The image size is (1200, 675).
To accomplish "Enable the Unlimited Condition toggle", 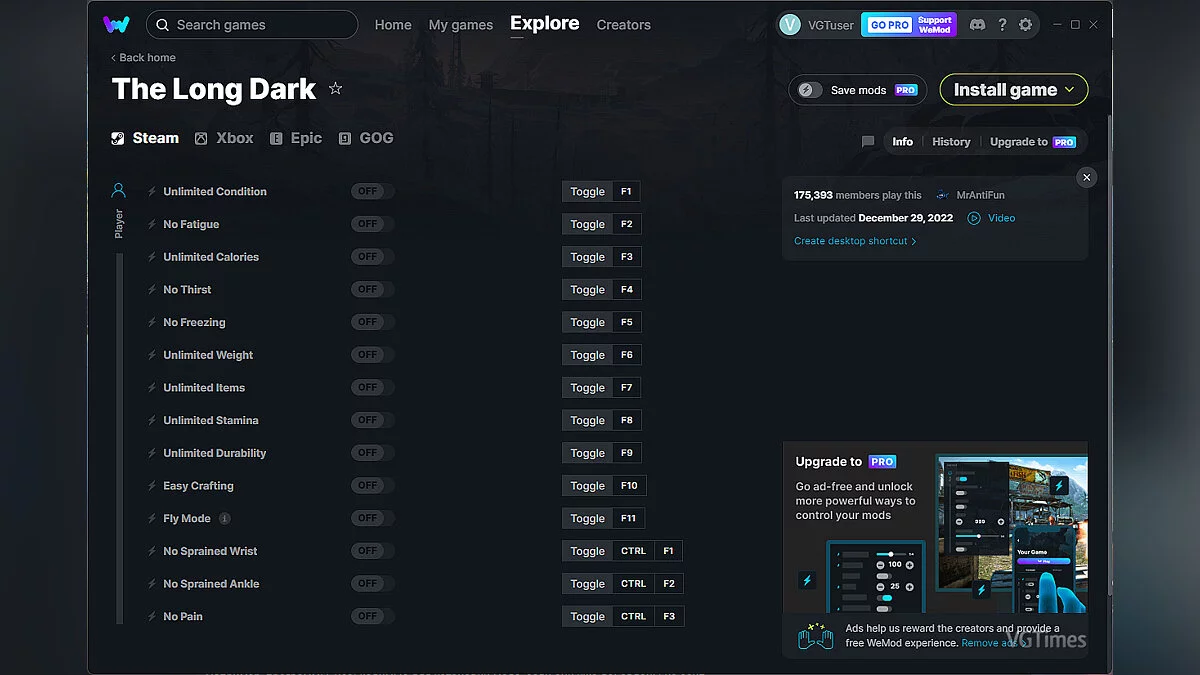I will [371, 191].
